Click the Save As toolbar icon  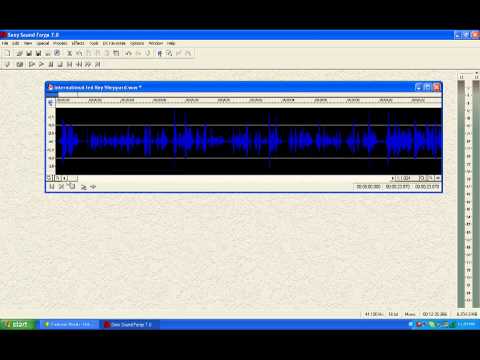click(38, 53)
